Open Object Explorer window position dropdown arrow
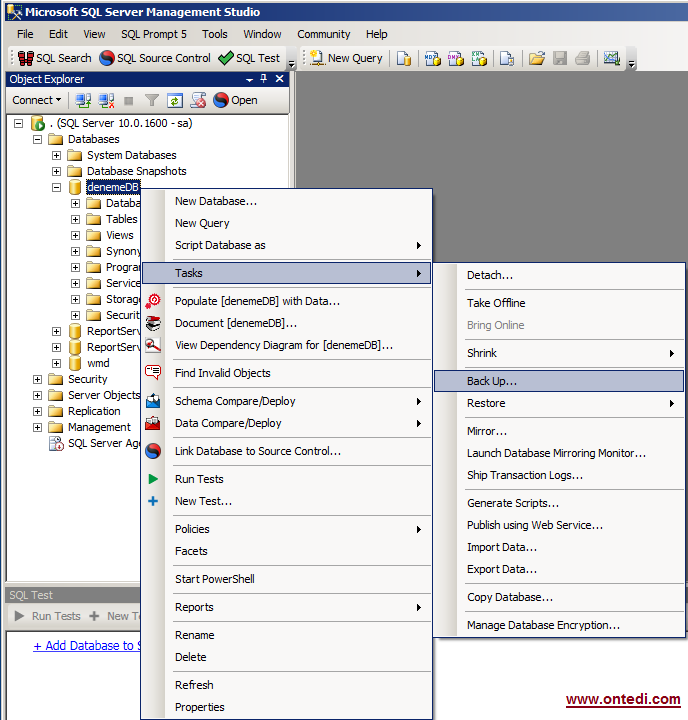 [x=249, y=79]
